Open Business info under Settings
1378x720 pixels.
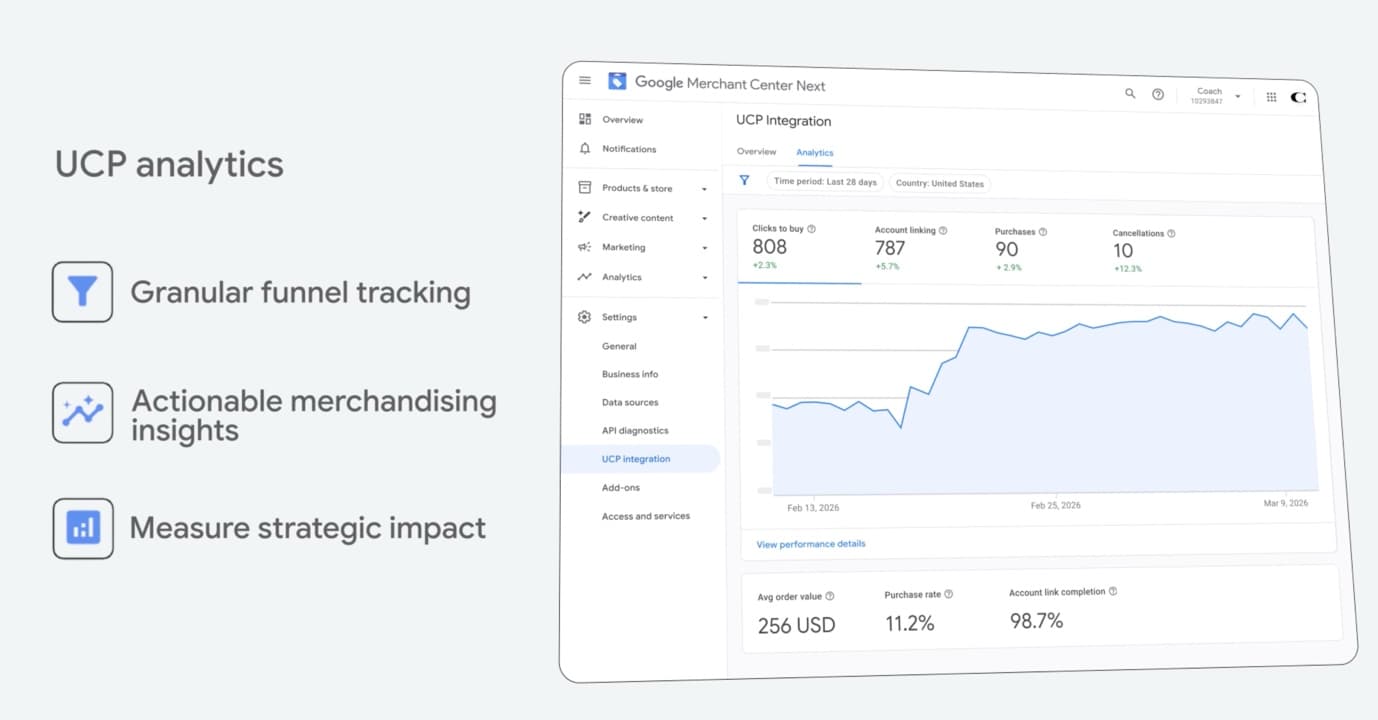[630, 374]
